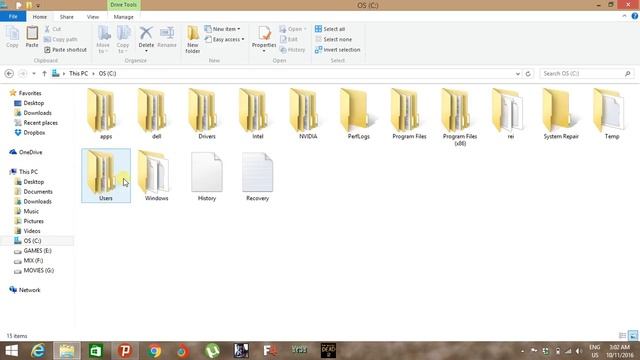640x360 pixels.
Task: Open the New item dropdown
Action: (x=222, y=29)
